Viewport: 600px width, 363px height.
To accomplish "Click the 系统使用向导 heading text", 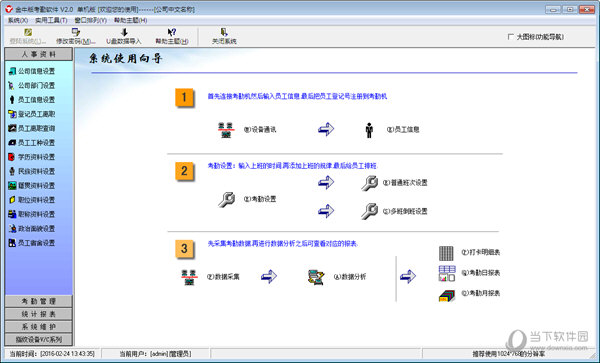I will click(x=126, y=59).
